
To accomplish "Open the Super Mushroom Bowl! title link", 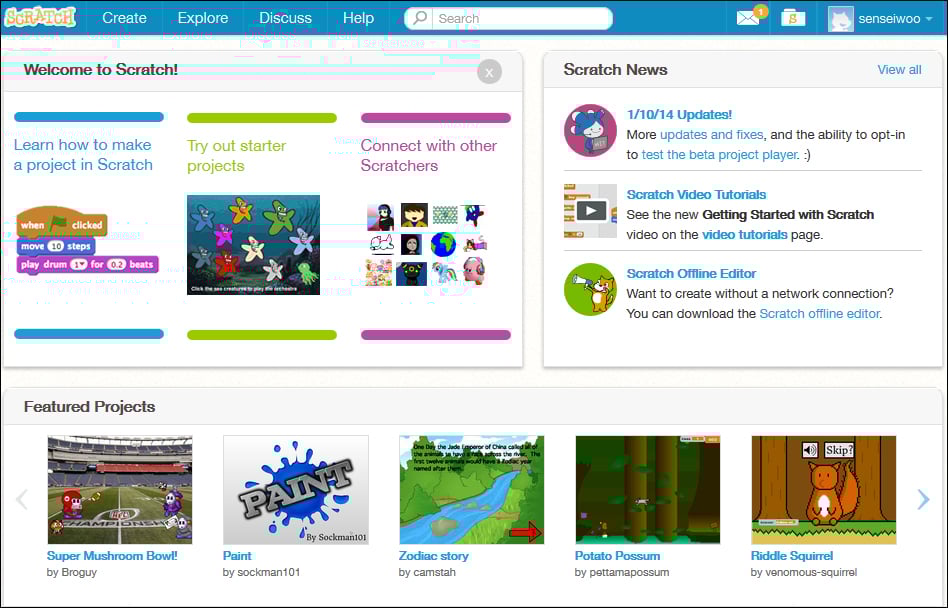I will point(112,556).
